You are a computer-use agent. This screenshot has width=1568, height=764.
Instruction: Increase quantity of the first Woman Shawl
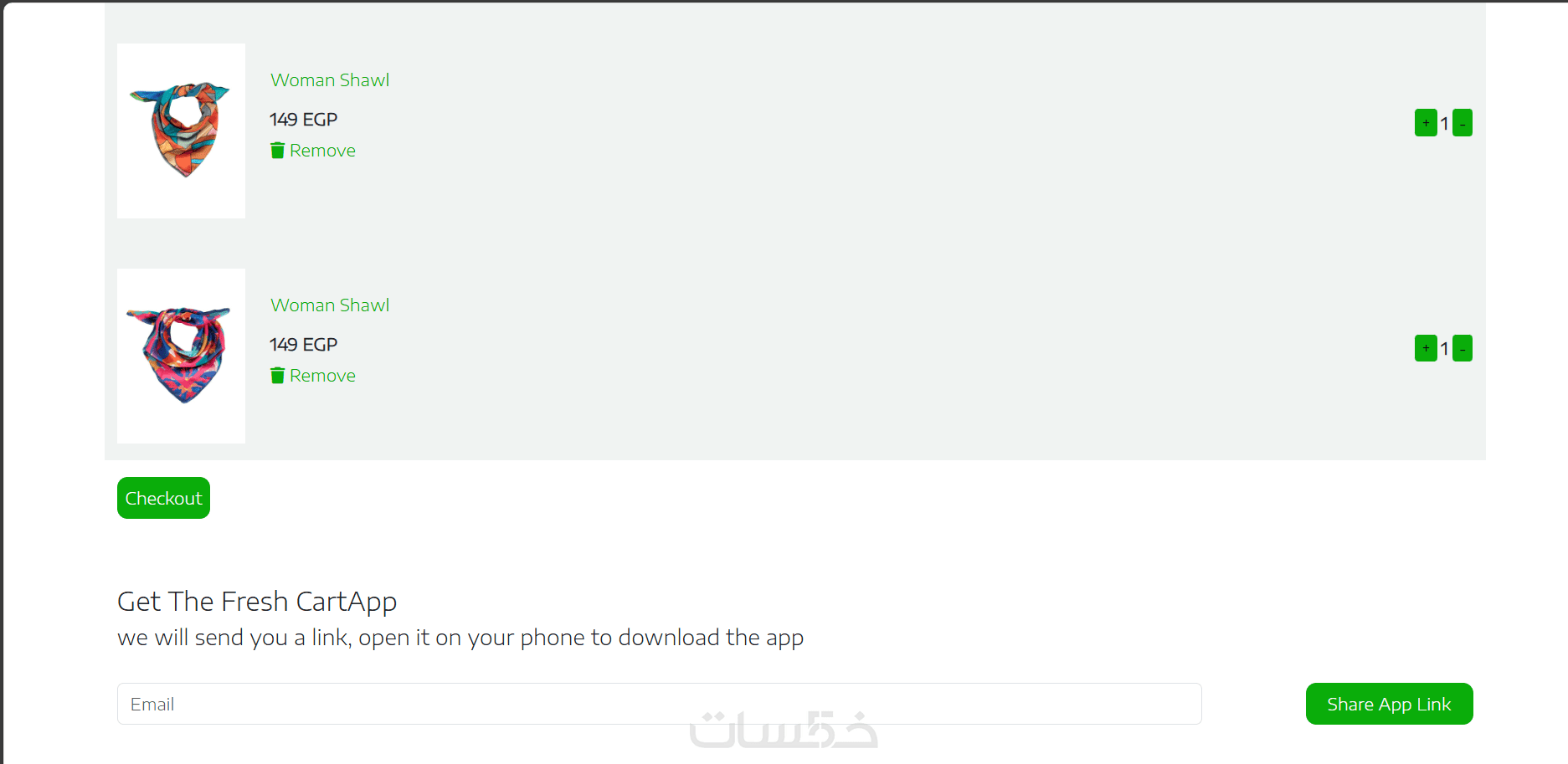click(1426, 123)
